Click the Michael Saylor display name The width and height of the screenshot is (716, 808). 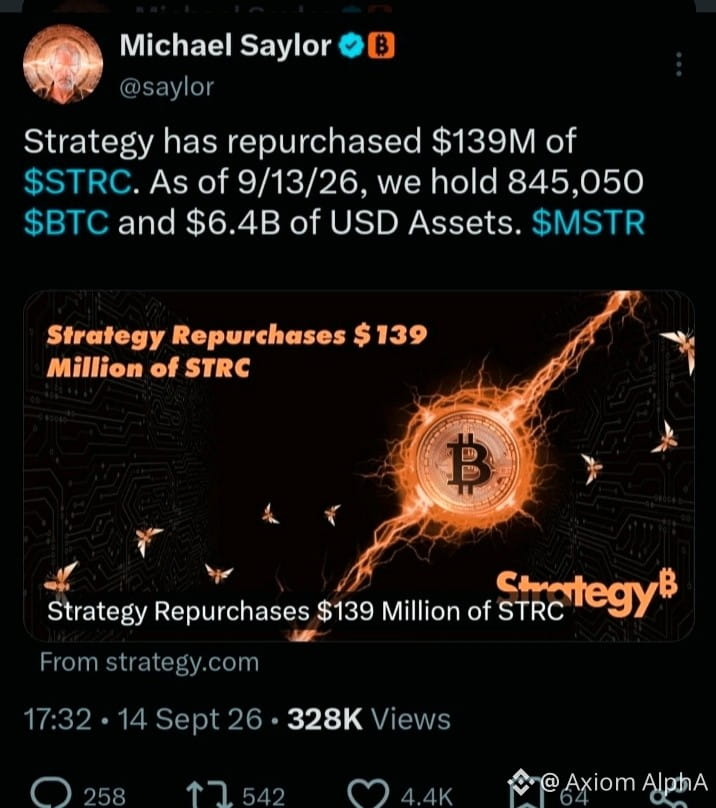(x=225, y=45)
